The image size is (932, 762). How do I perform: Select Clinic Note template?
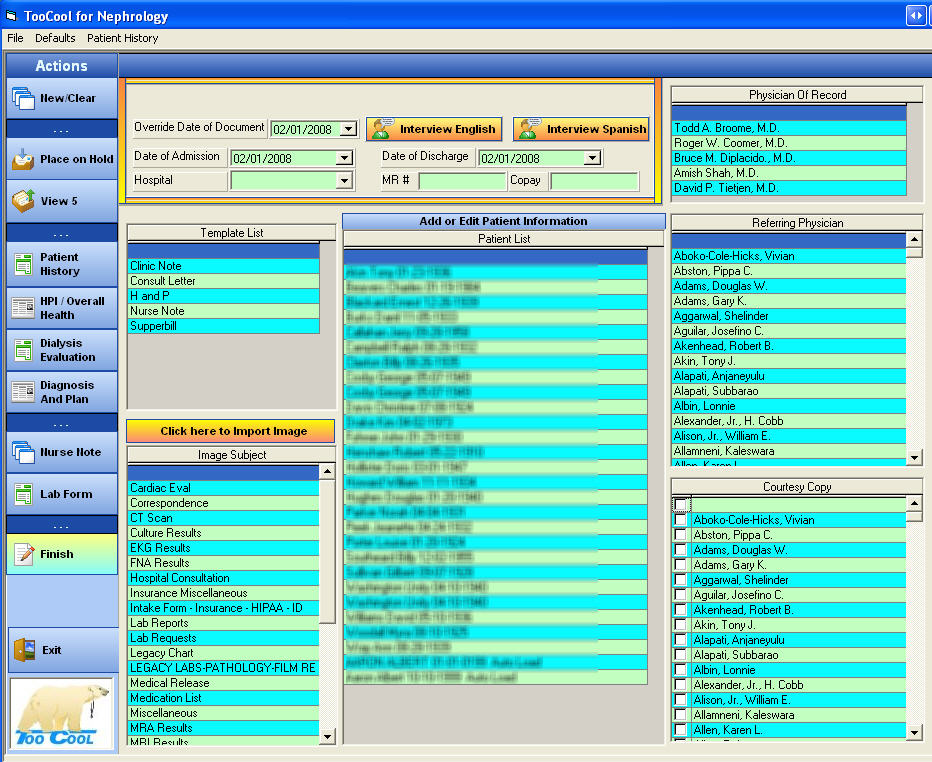tap(224, 266)
